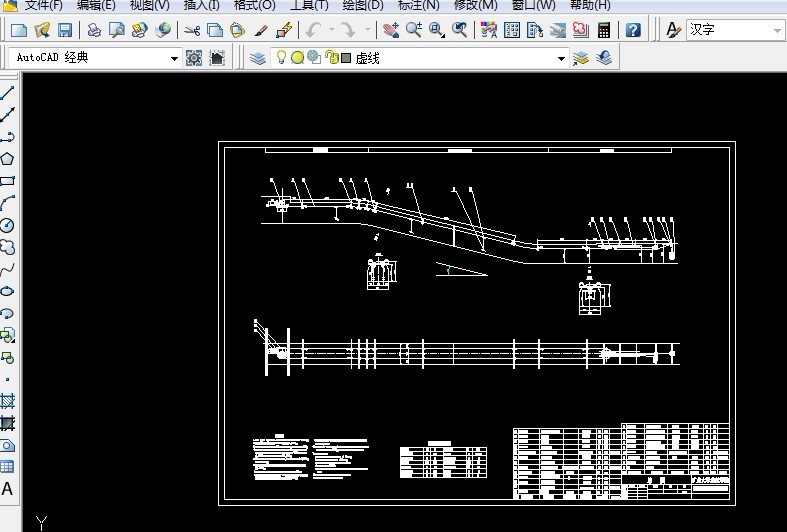Open the 文件(F) menu
This screenshot has width=787, height=532.
click(x=44, y=6)
